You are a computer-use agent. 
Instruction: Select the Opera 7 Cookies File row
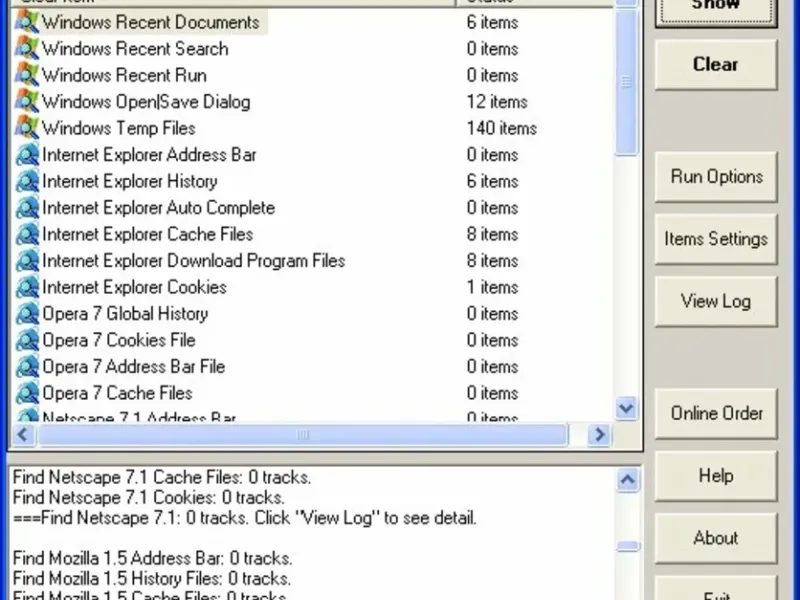312,340
